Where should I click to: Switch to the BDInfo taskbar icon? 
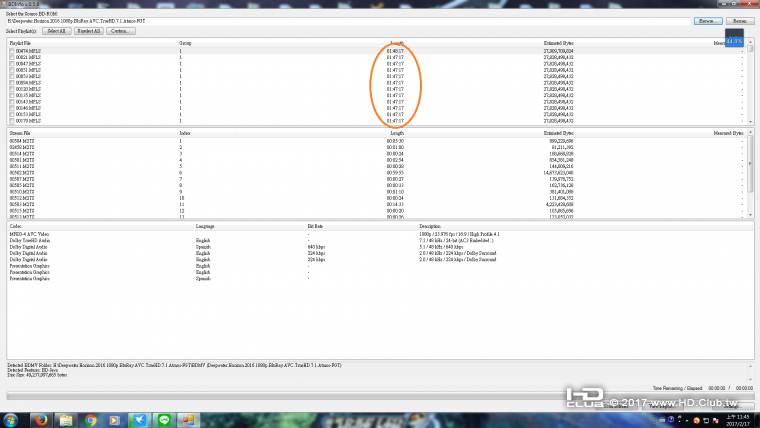pos(188,420)
